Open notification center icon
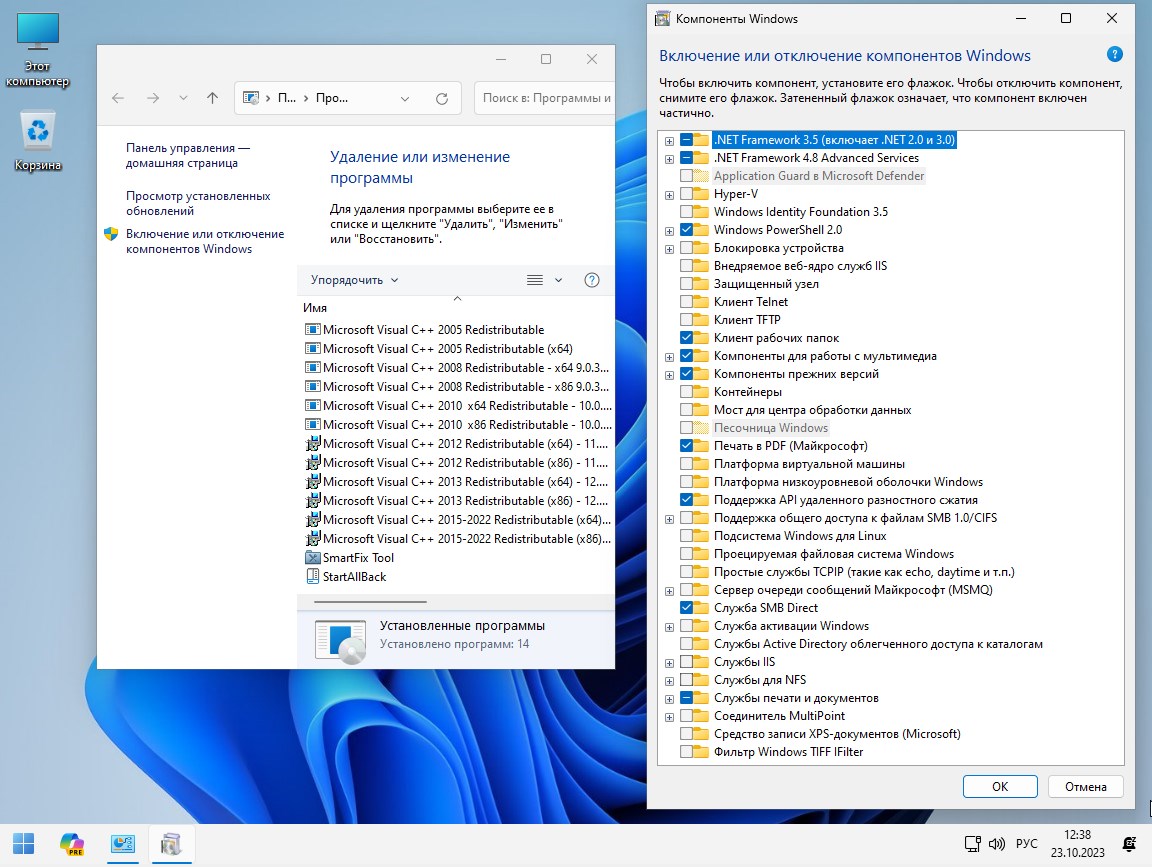1152x867 pixels. click(1130, 844)
